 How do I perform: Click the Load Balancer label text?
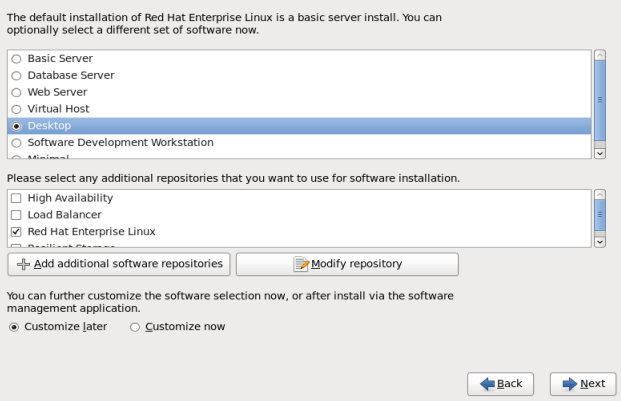[x=65, y=215]
